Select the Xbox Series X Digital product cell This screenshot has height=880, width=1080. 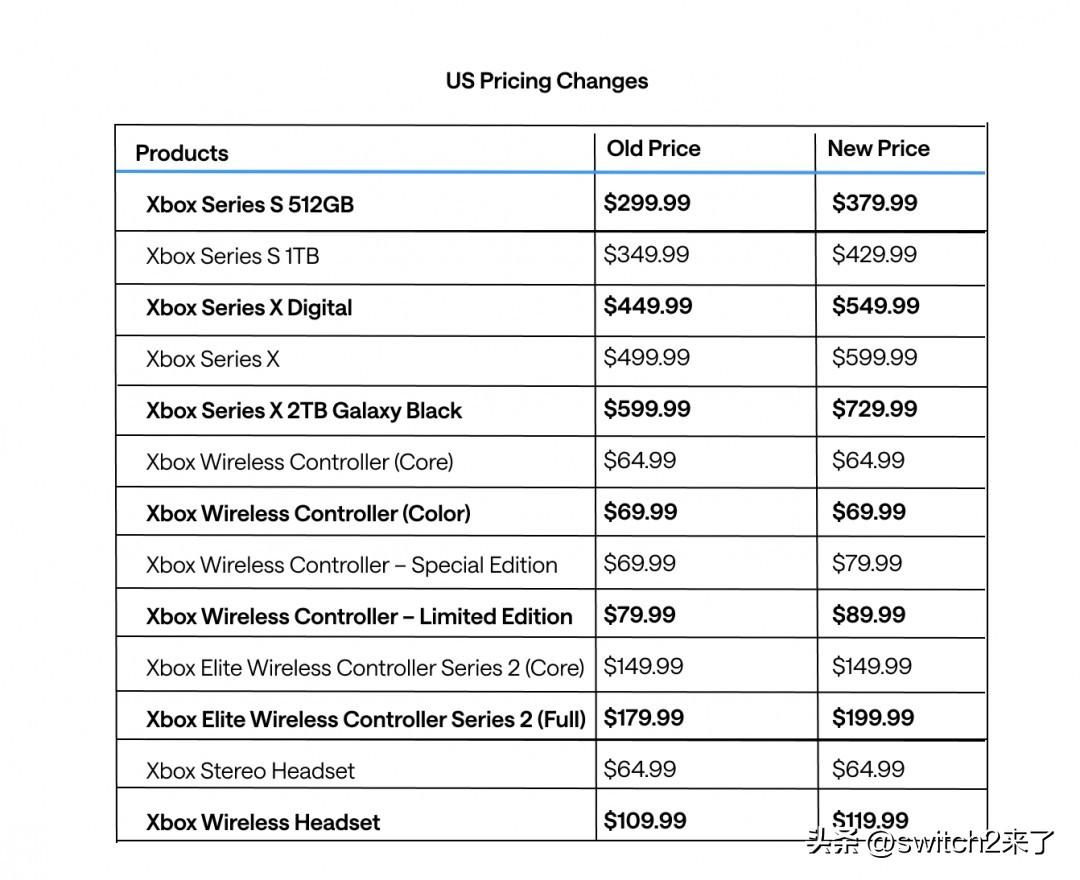(x=249, y=308)
